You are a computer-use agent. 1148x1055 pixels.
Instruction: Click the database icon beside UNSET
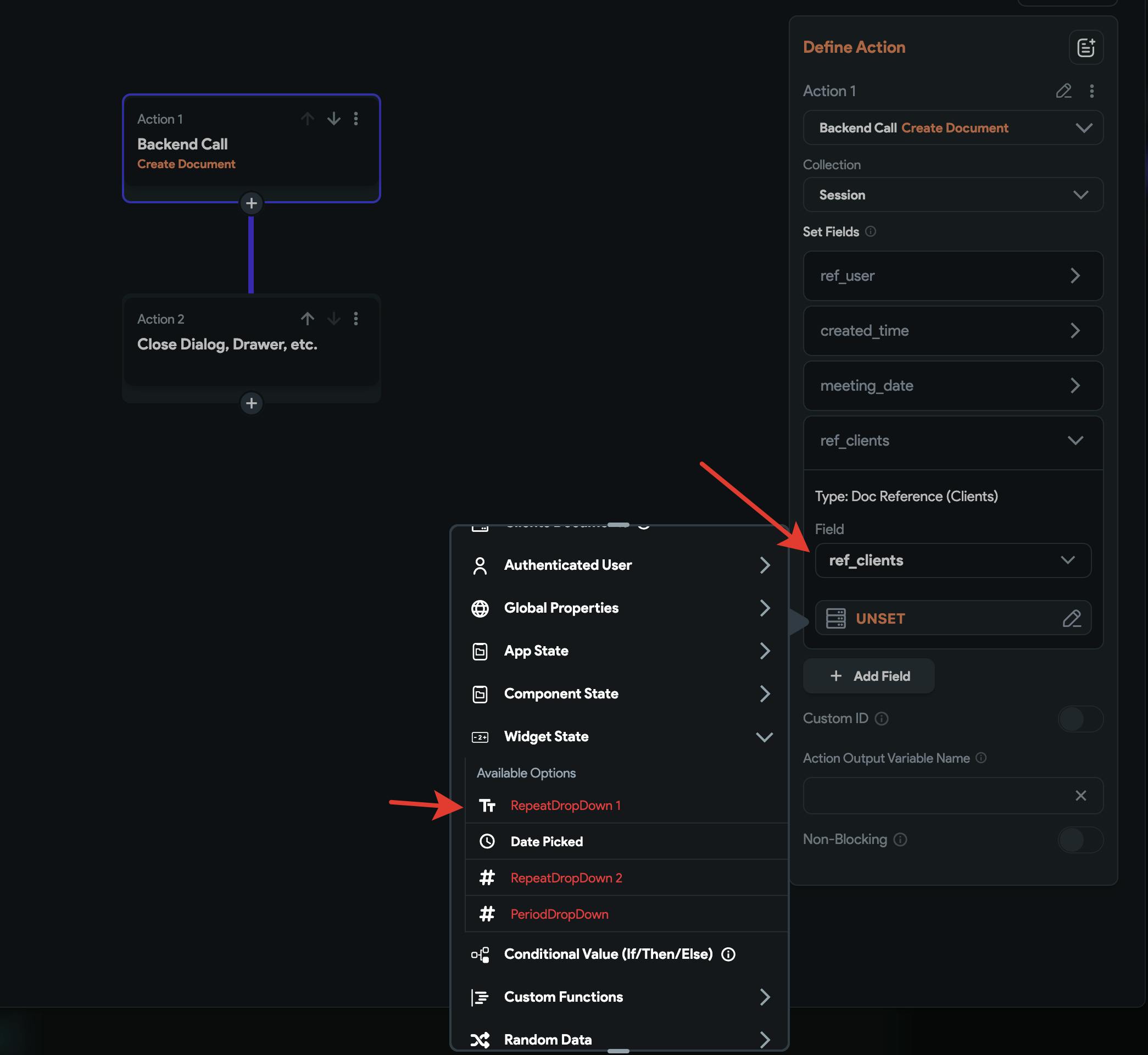[835, 618]
